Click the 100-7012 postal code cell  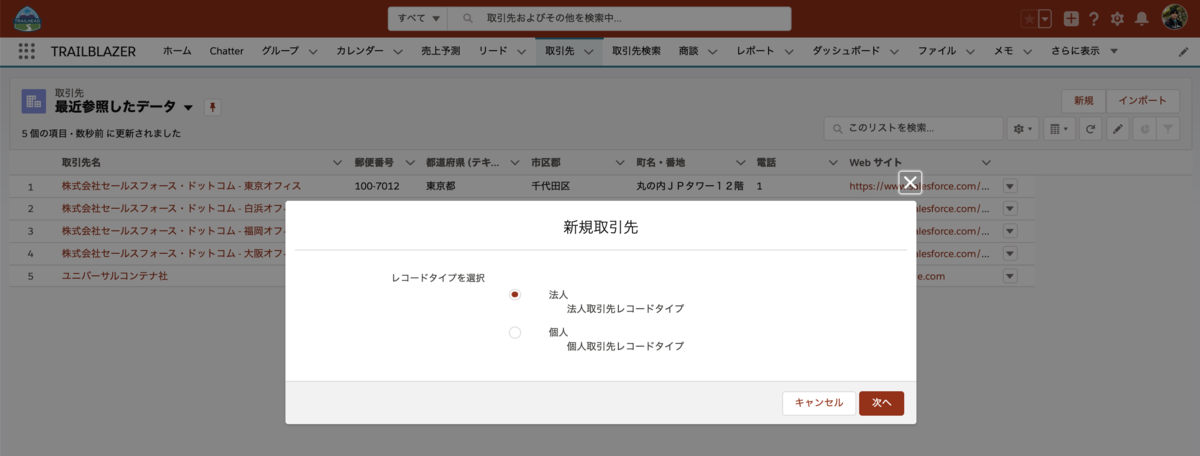click(378, 186)
